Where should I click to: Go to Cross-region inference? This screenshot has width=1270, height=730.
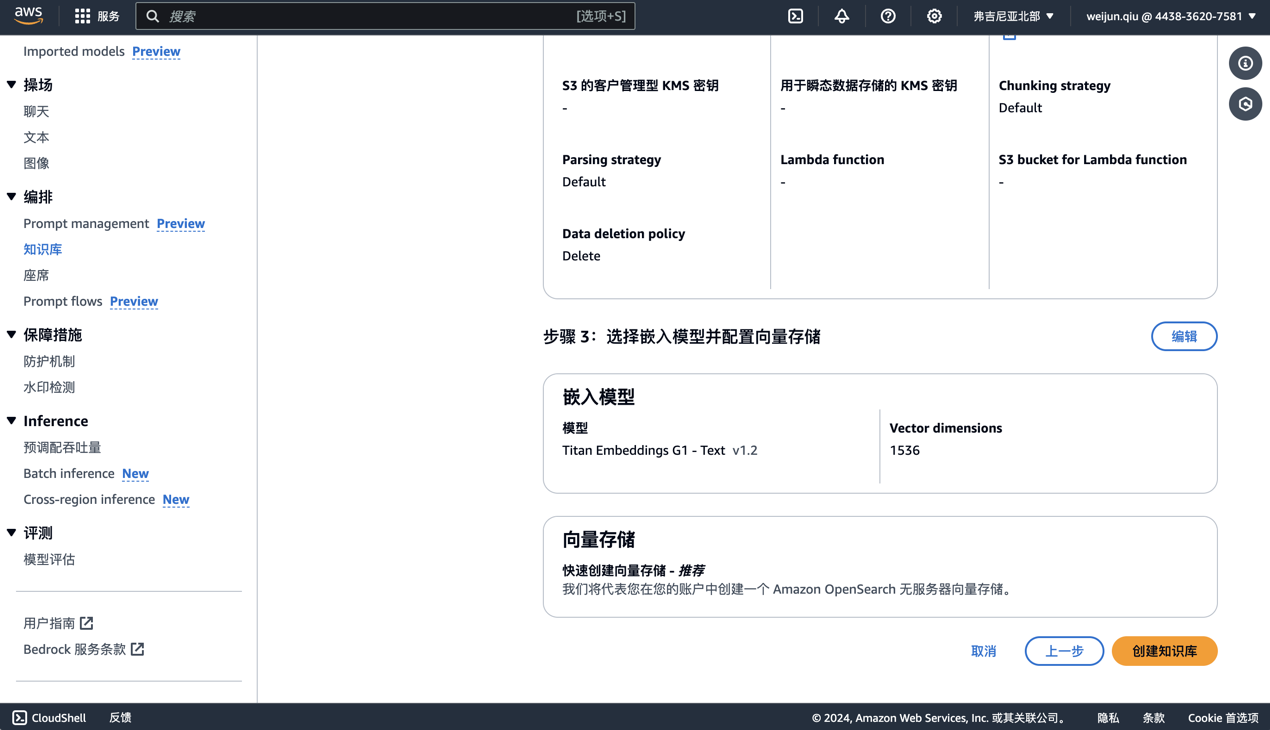tap(89, 499)
